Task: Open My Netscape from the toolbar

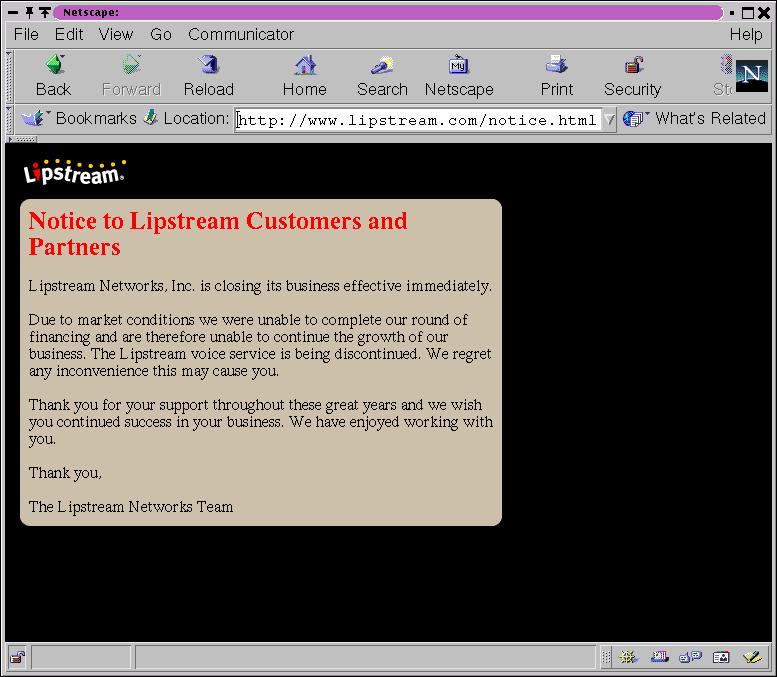Action: [459, 75]
